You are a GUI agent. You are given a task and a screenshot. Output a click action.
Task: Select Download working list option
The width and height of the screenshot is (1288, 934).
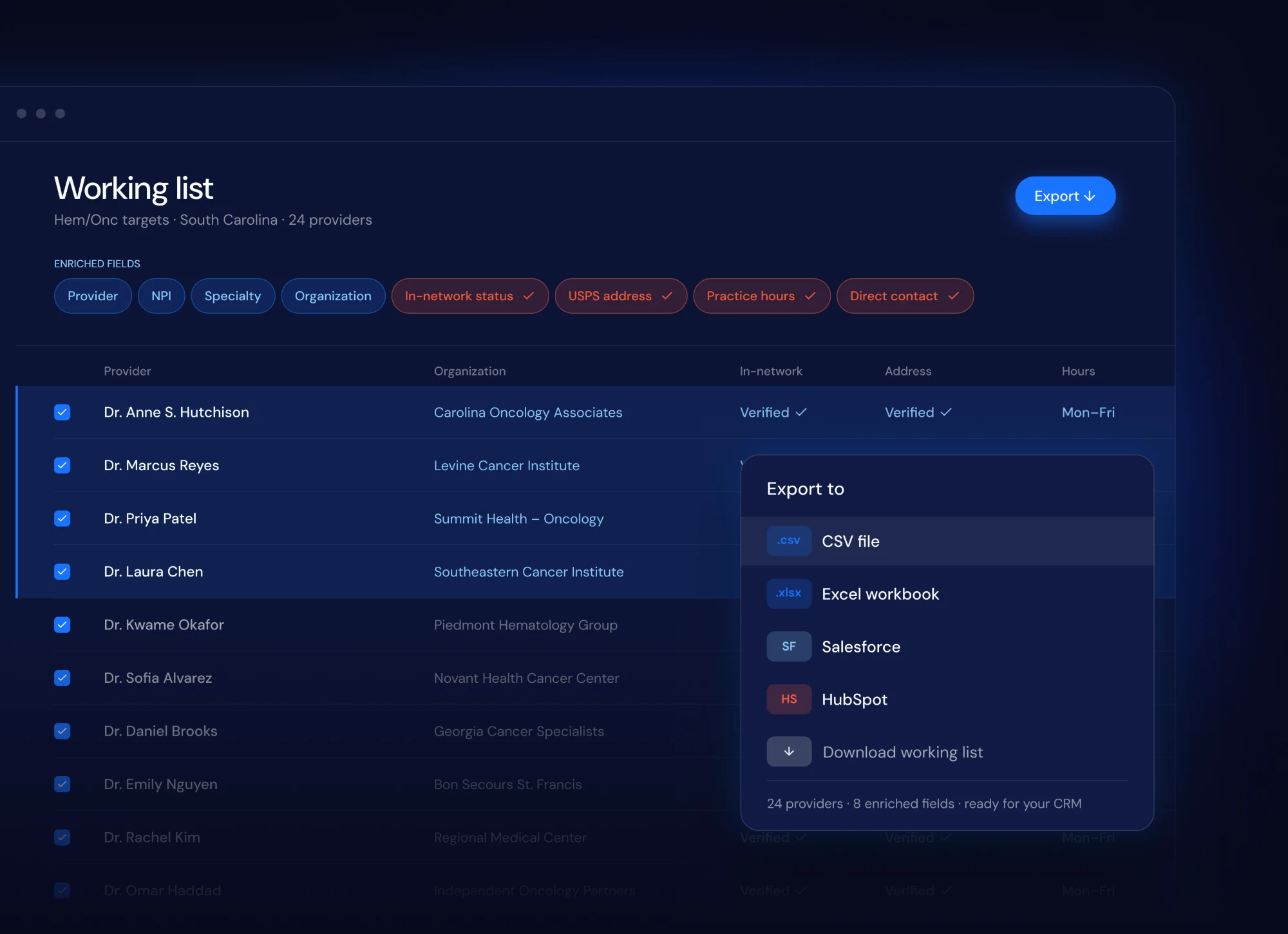947,752
